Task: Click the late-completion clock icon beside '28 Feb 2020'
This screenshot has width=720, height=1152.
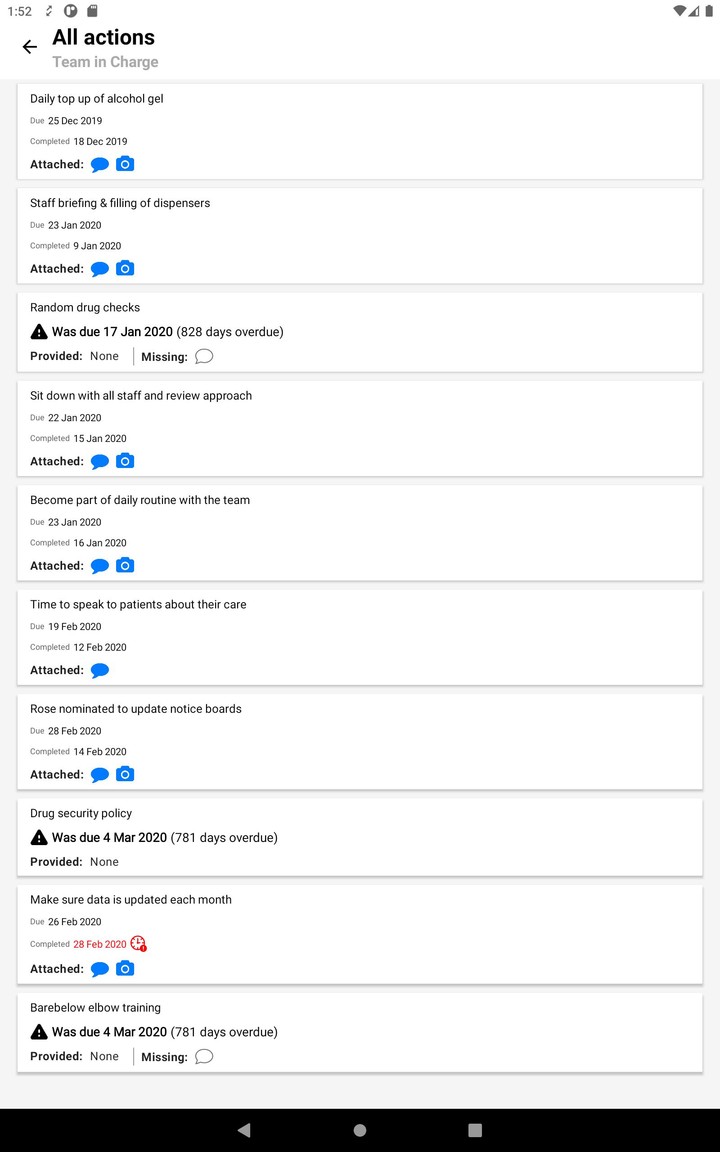Action: (139, 943)
